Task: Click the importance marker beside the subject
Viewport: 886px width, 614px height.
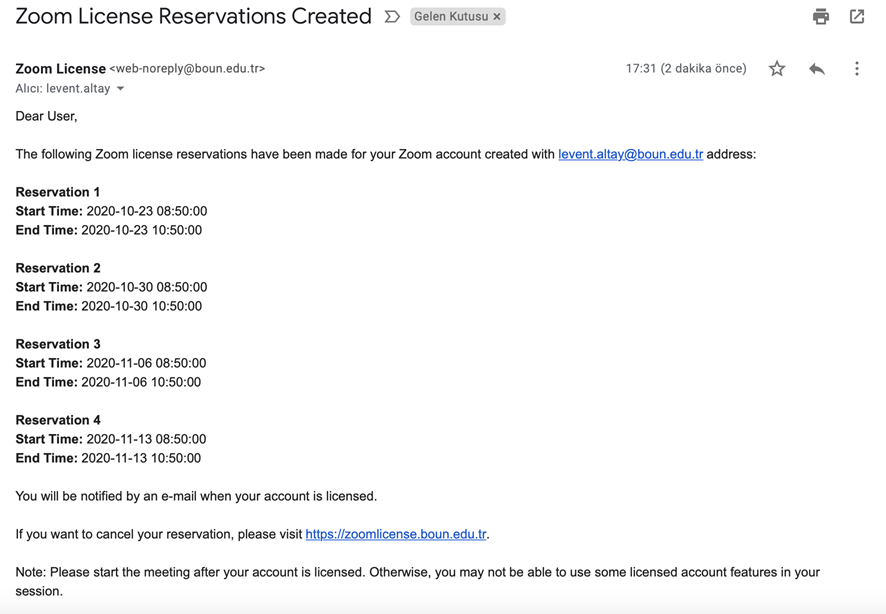Action: click(392, 17)
